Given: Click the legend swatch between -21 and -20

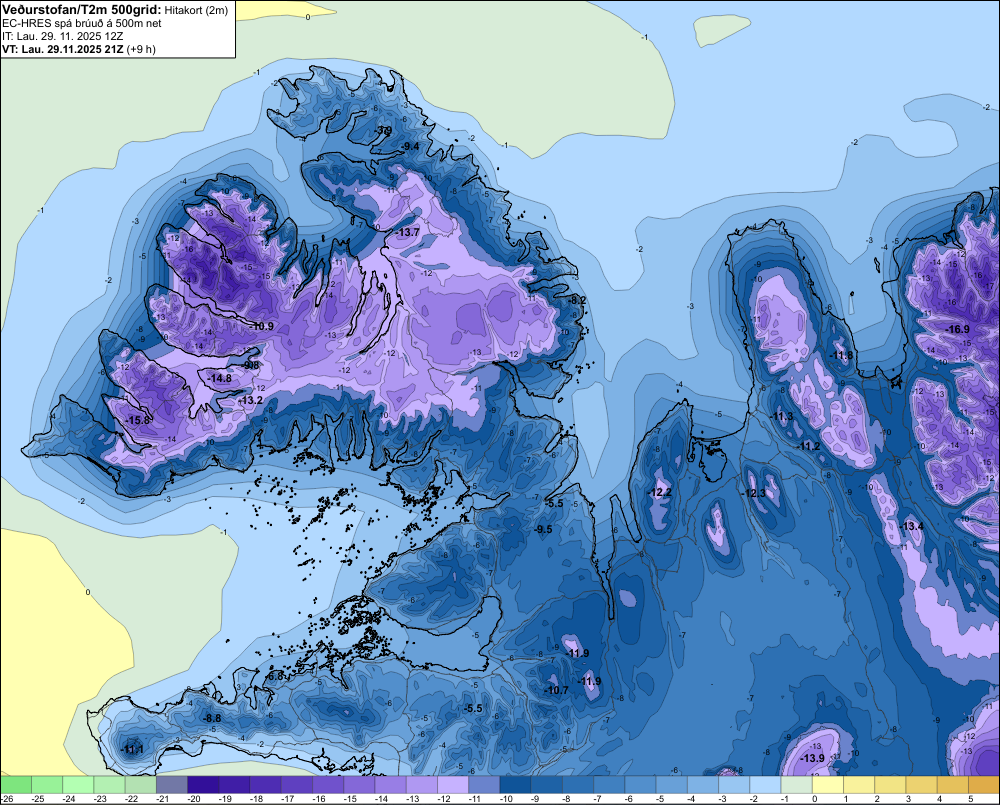Looking at the screenshot, I should [x=172, y=785].
